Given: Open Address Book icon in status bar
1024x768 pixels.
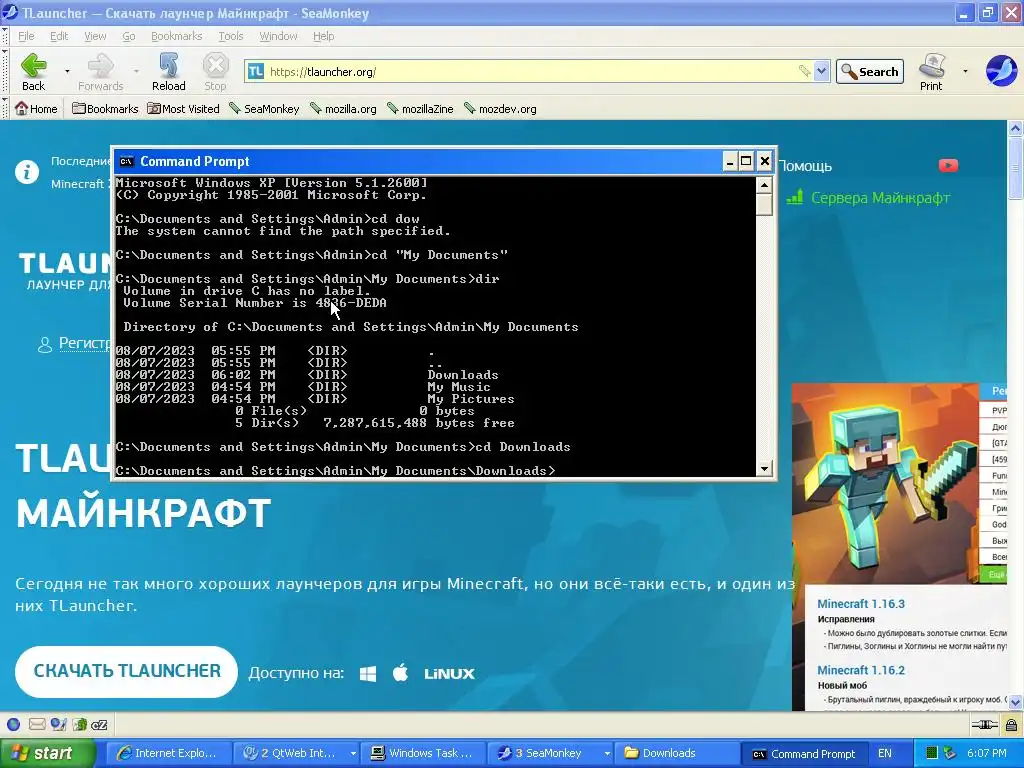Looking at the screenshot, I should pyautogui.click(x=80, y=724).
